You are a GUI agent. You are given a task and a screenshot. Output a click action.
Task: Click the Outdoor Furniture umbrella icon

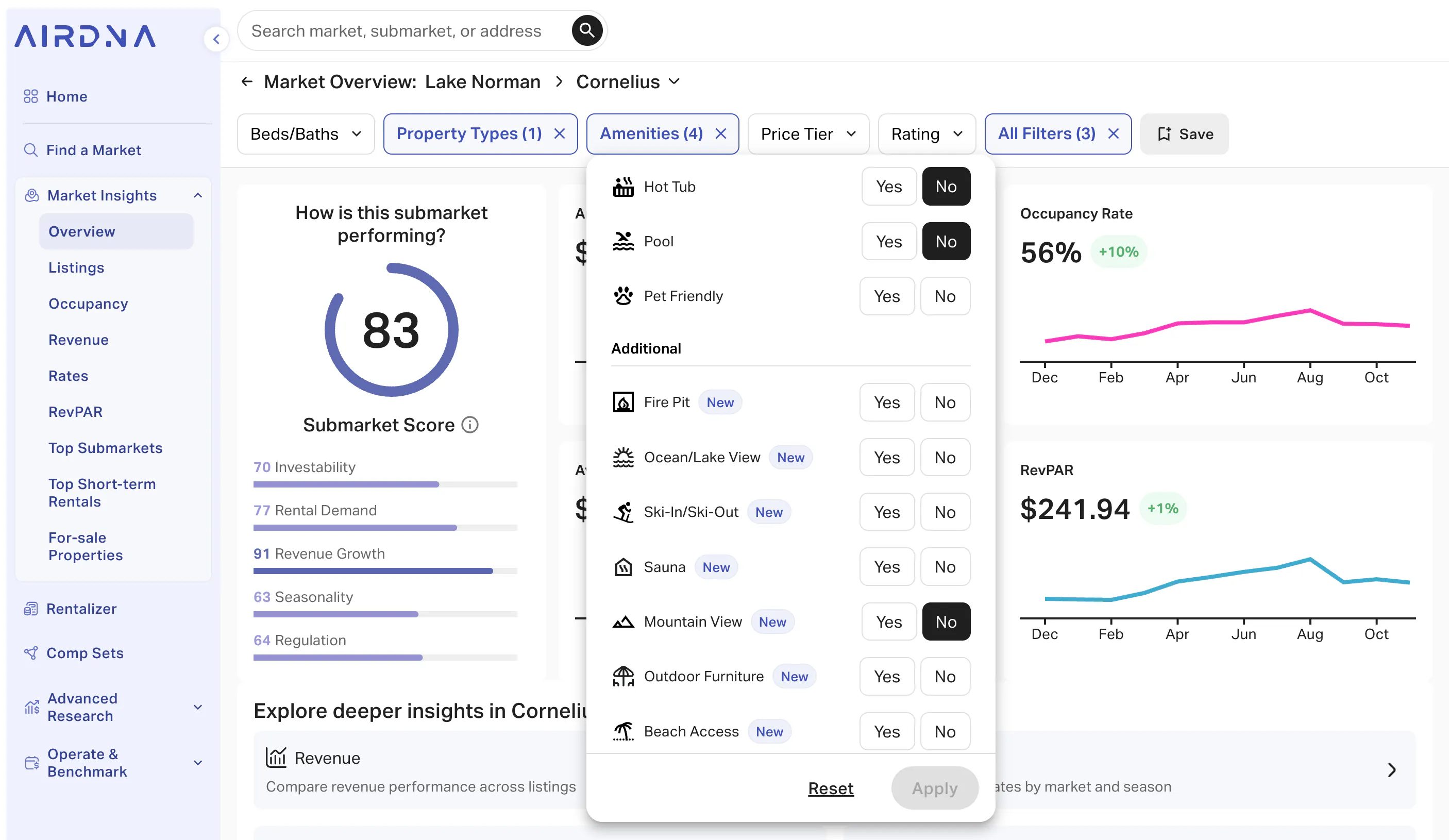(624, 677)
